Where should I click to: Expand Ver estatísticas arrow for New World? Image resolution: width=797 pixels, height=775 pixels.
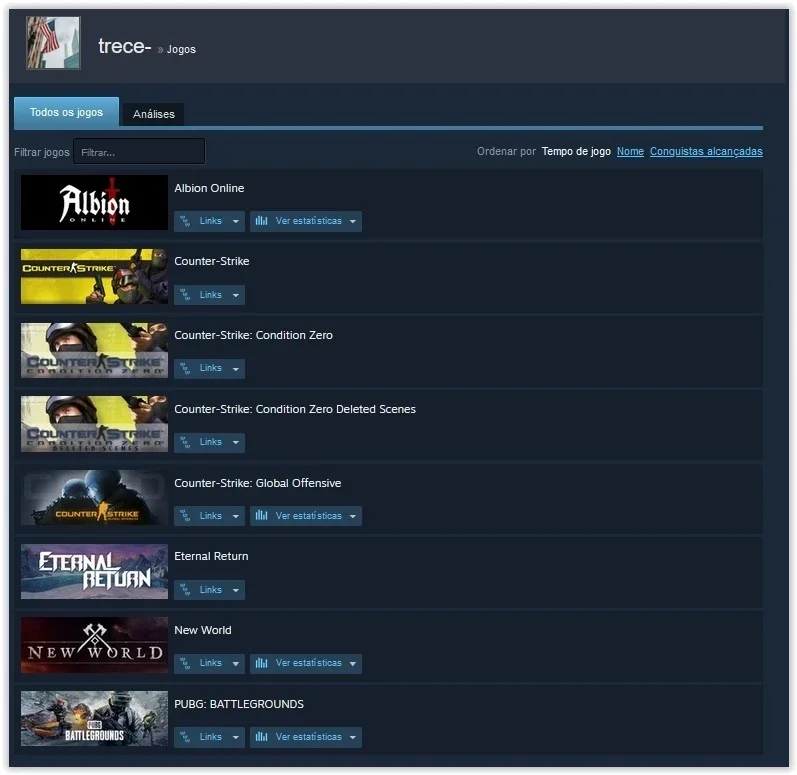click(353, 664)
